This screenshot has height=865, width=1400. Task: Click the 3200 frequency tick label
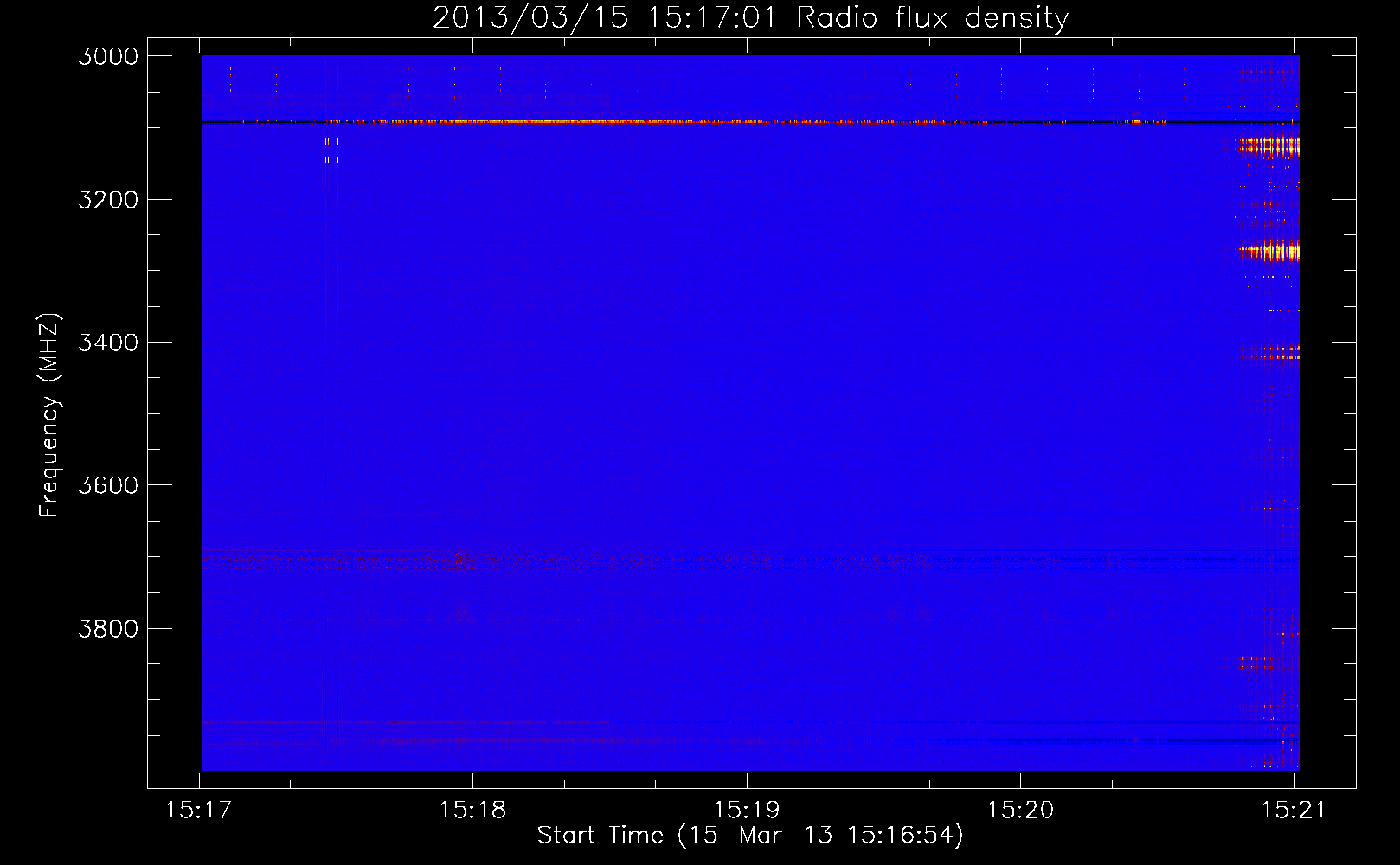108,200
